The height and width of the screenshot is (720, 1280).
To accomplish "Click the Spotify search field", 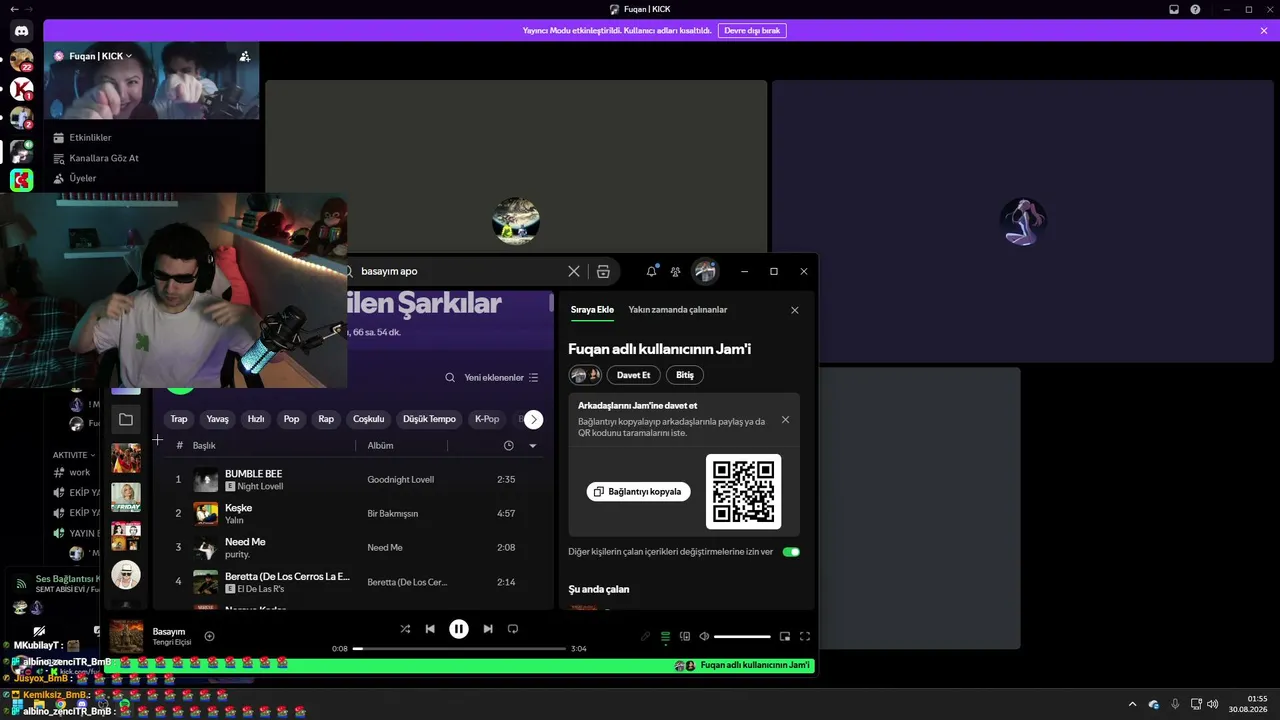I will coord(459,271).
